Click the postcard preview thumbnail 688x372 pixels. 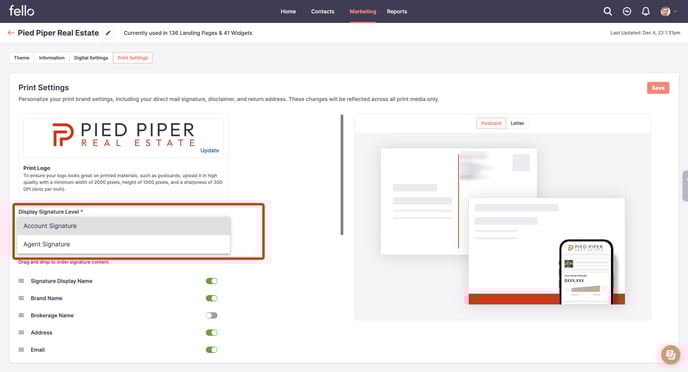point(503,226)
